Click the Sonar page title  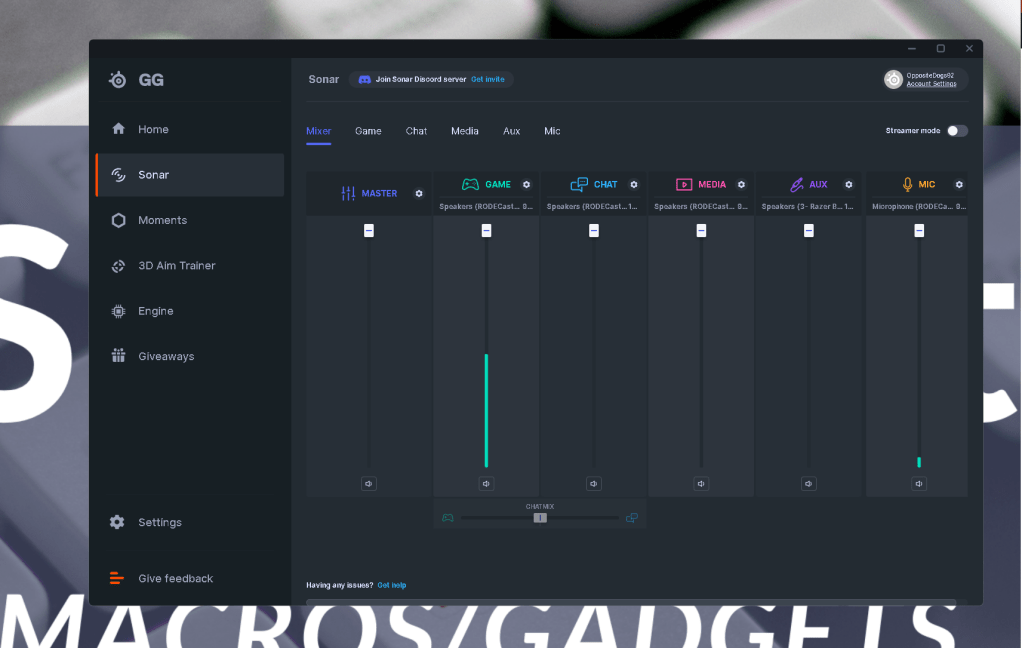[324, 80]
